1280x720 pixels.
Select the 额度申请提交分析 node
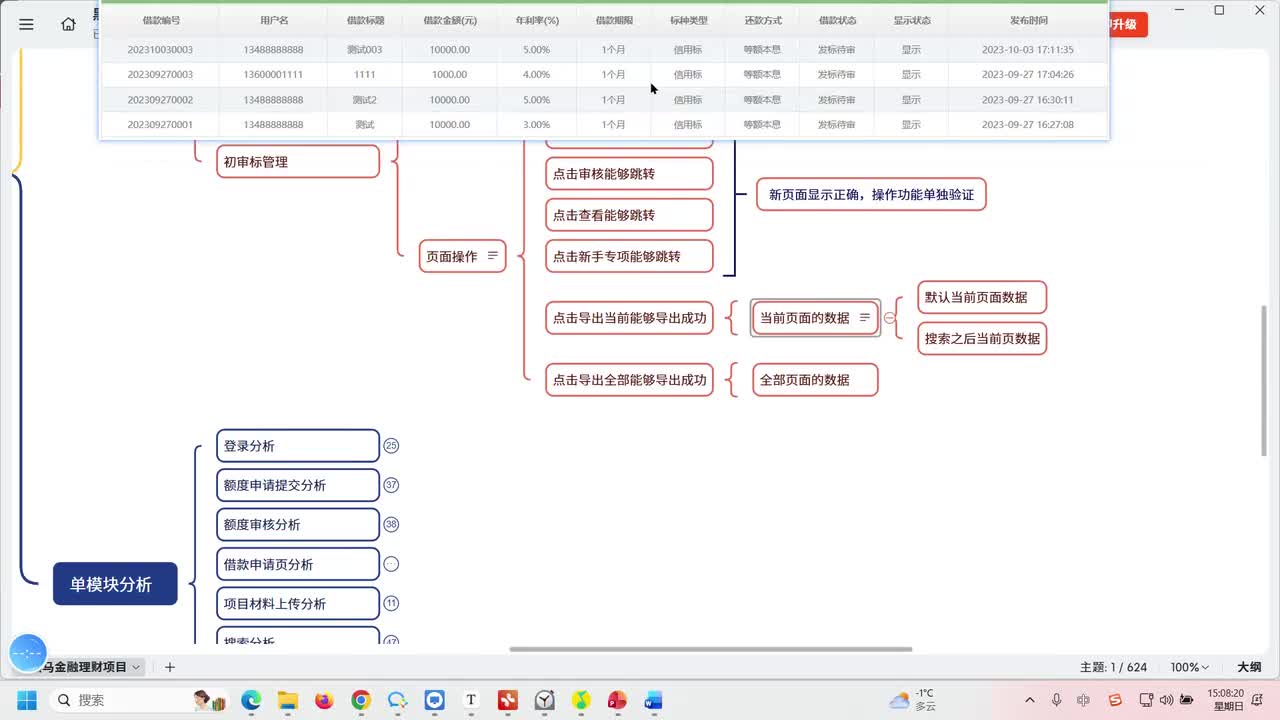[x=298, y=485]
